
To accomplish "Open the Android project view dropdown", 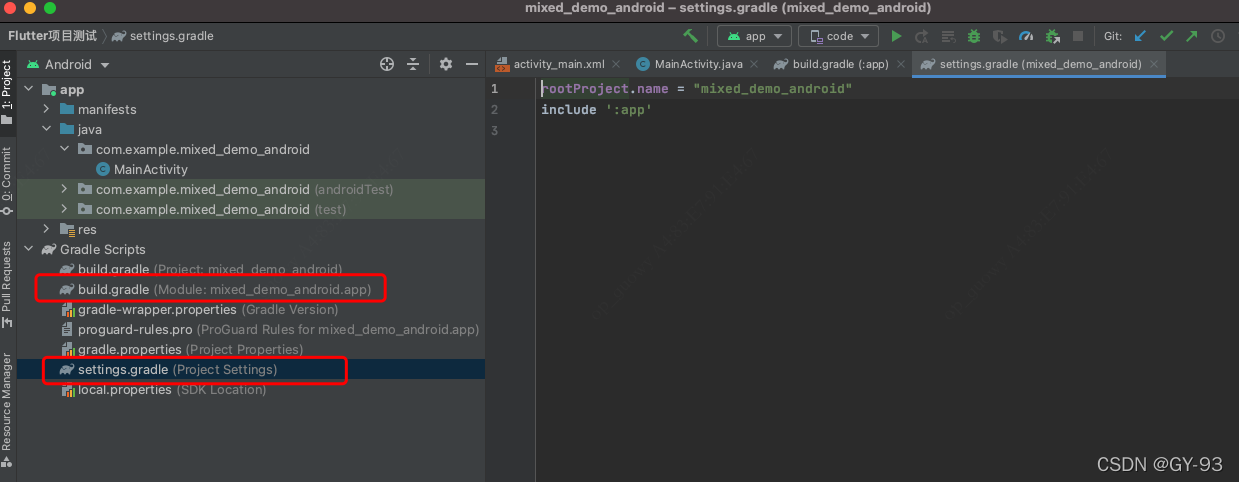I will click(x=68, y=64).
